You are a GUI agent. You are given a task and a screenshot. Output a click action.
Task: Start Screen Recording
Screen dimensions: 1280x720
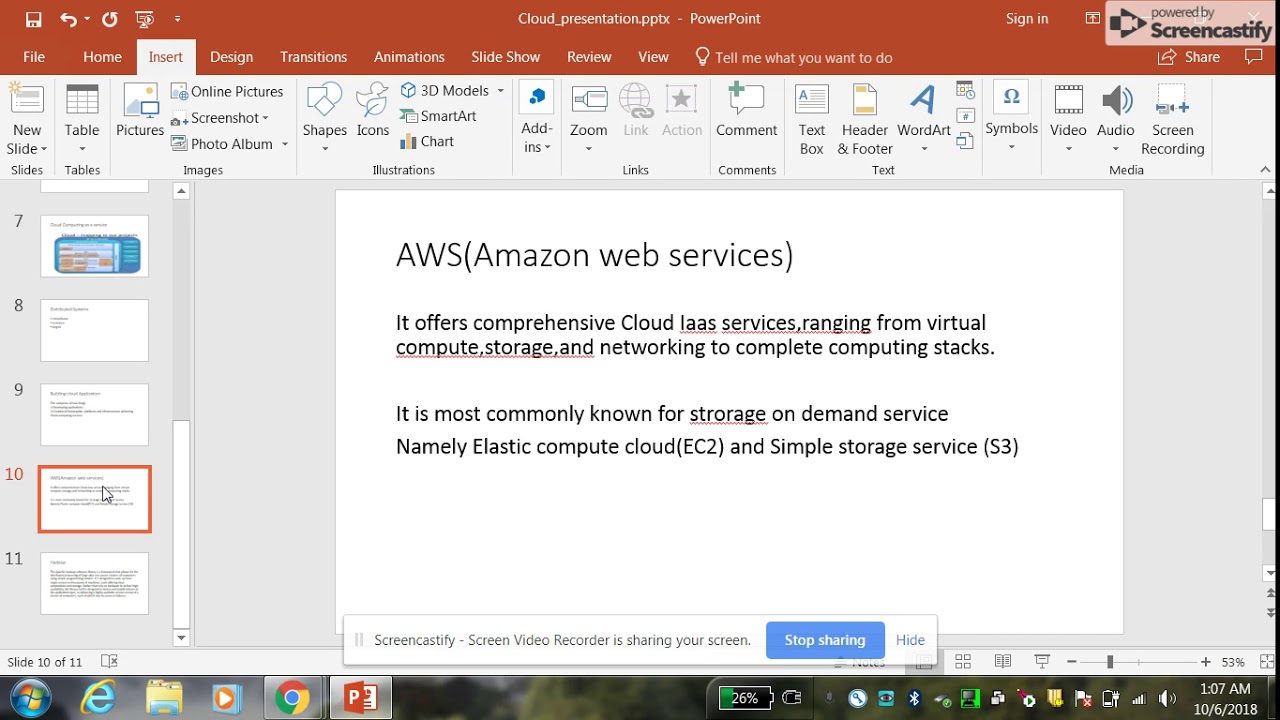pyautogui.click(x=1173, y=120)
